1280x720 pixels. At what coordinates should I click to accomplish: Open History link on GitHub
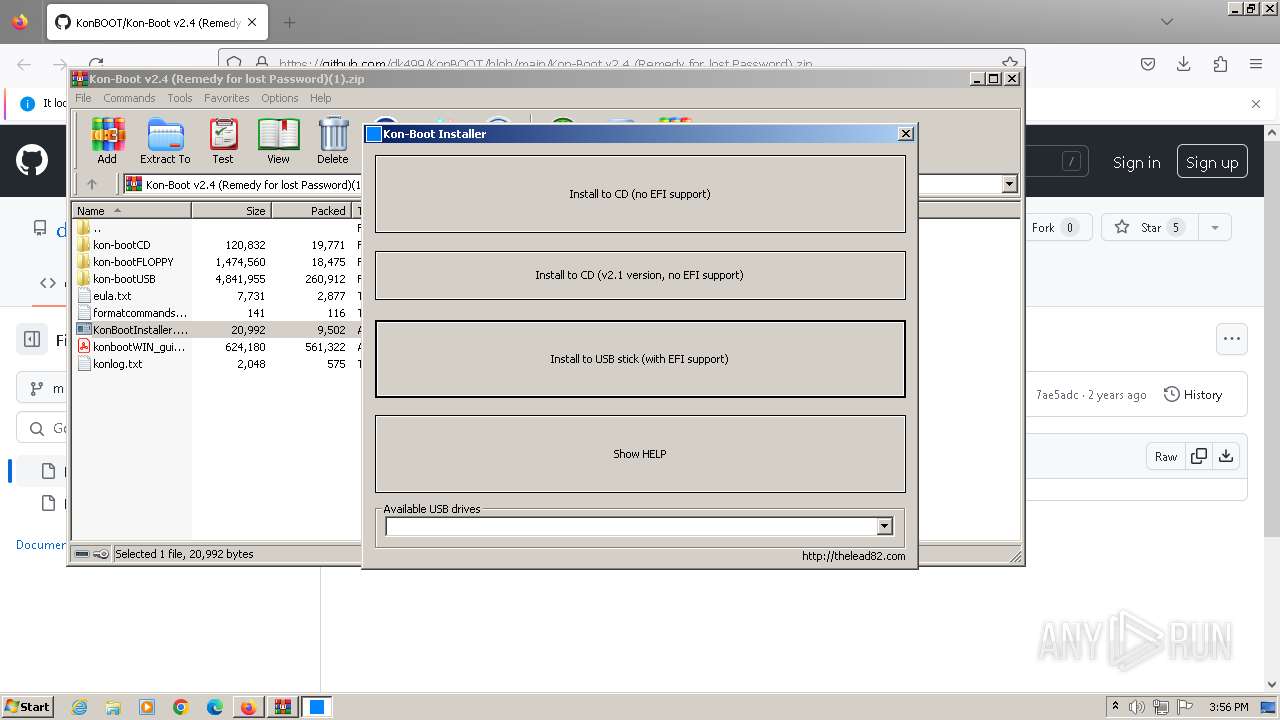pos(1193,395)
